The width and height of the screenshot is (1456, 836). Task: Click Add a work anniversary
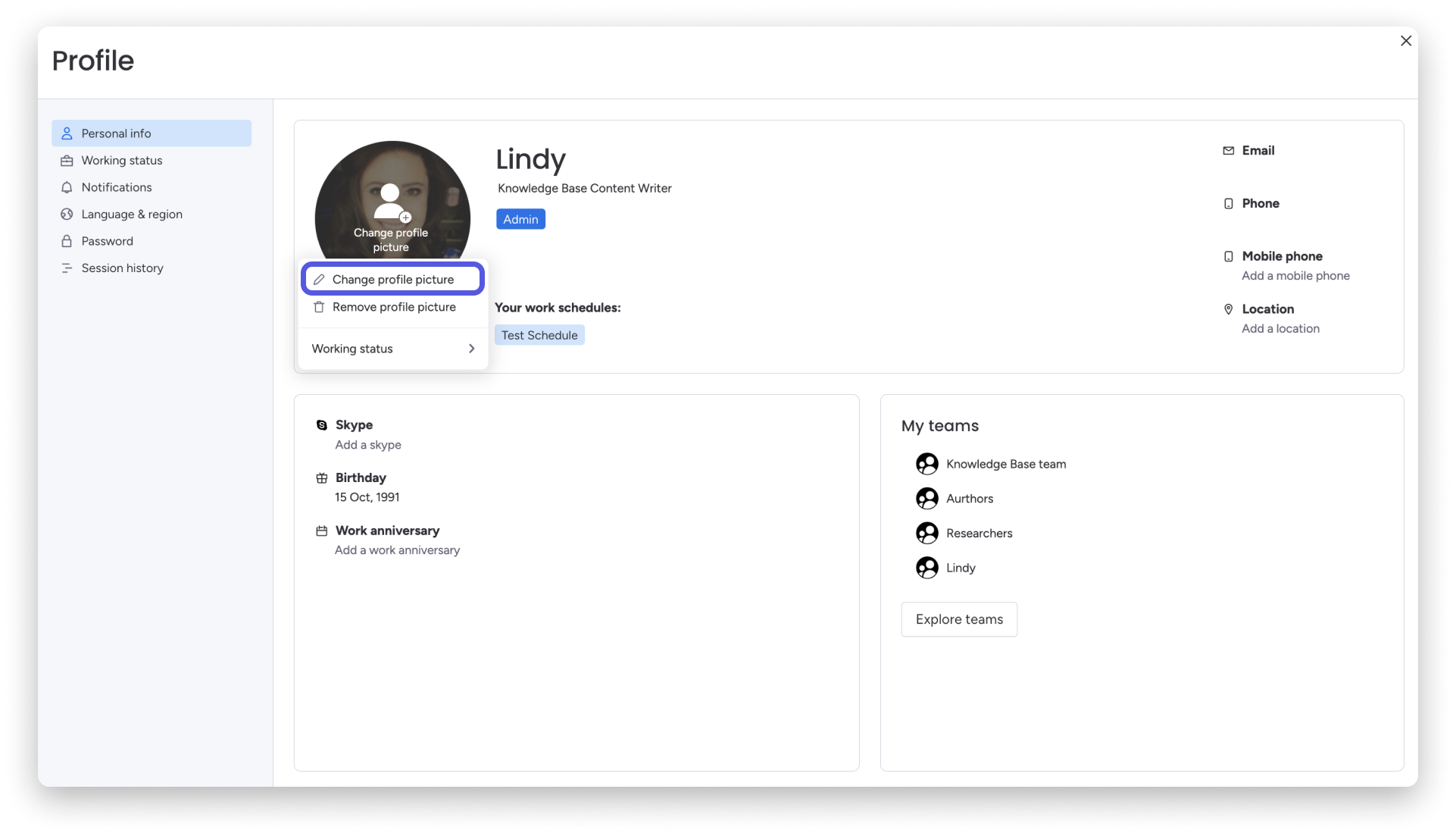(397, 550)
